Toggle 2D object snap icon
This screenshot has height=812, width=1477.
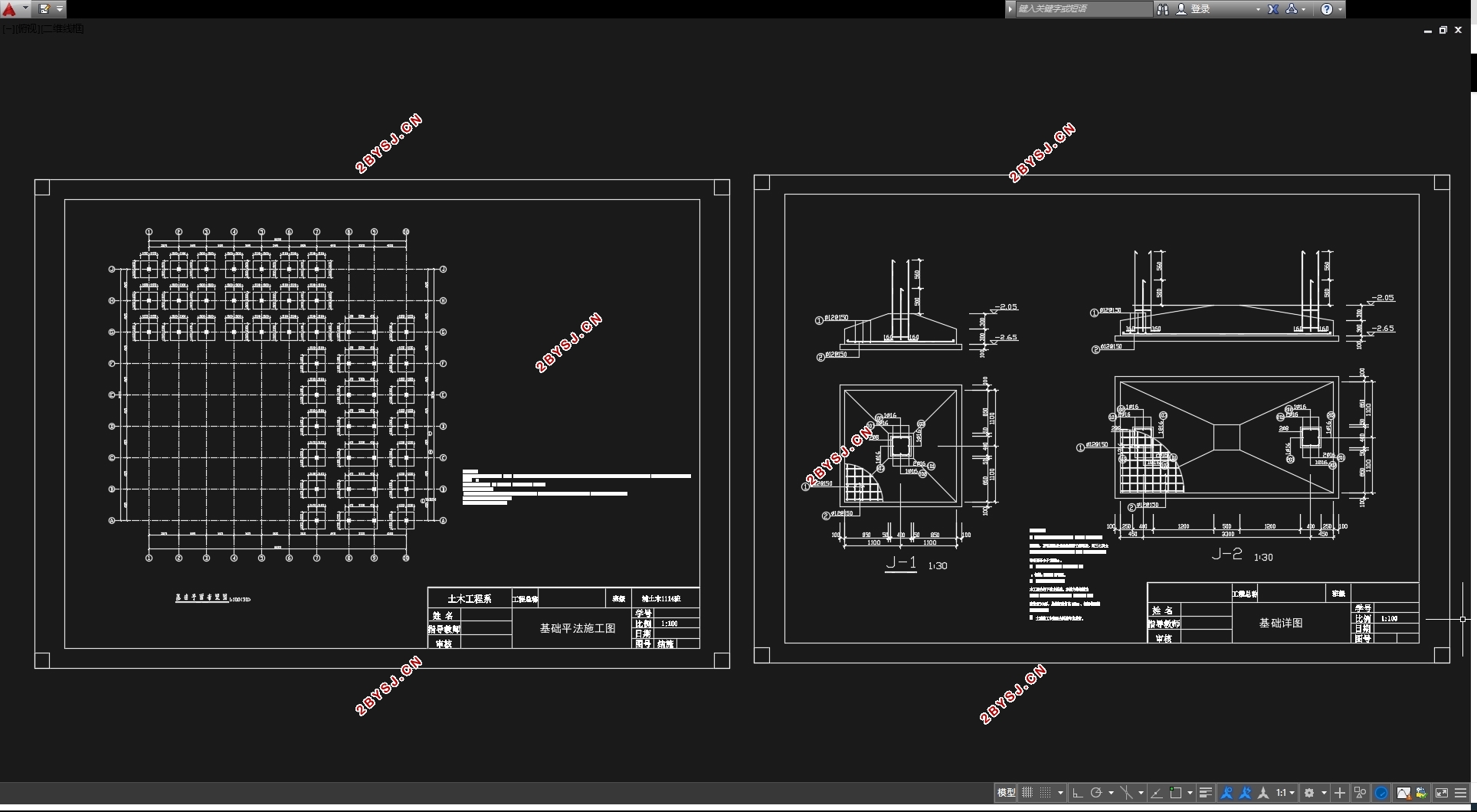coord(1175,793)
